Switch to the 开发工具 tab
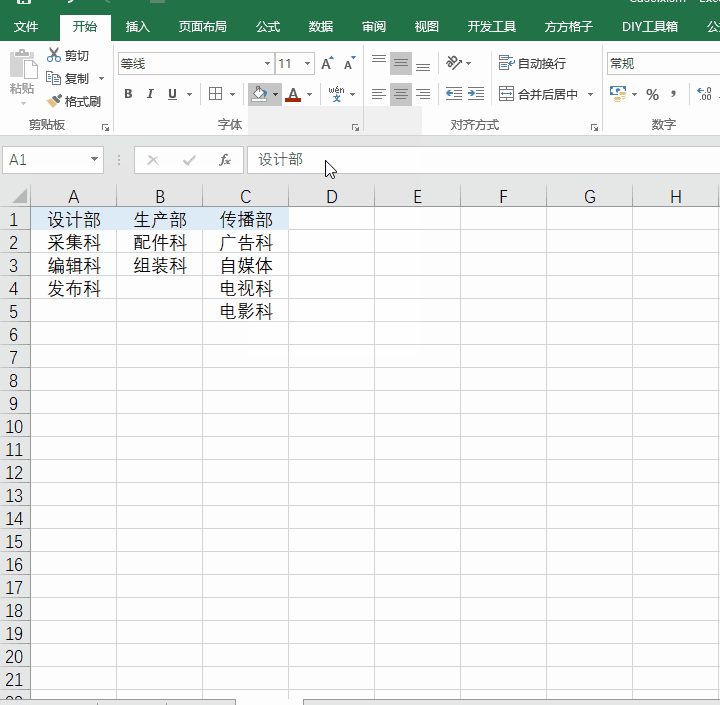 pos(492,27)
